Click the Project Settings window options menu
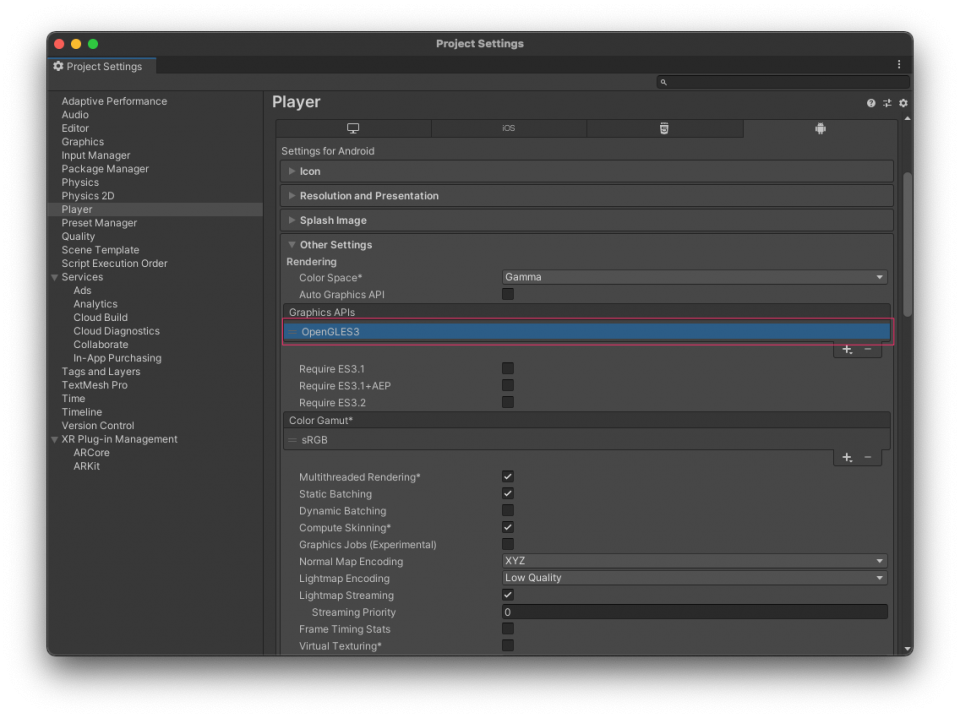The image size is (960, 718). tap(898, 63)
